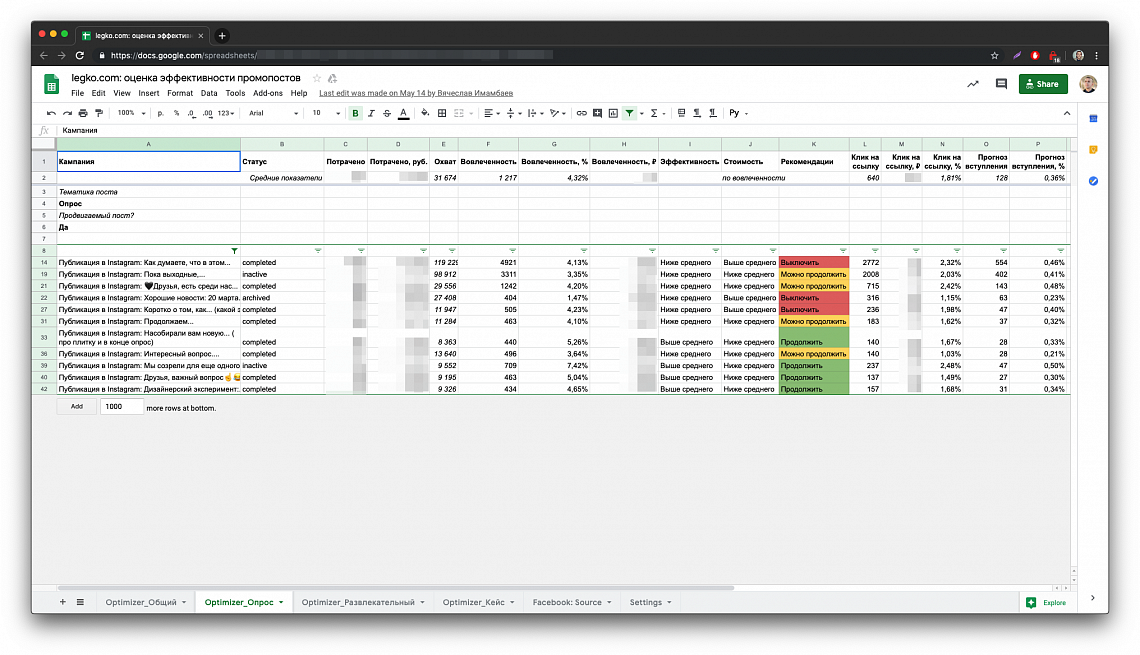Open filter dropdown in Кампания column

(234, 251)
